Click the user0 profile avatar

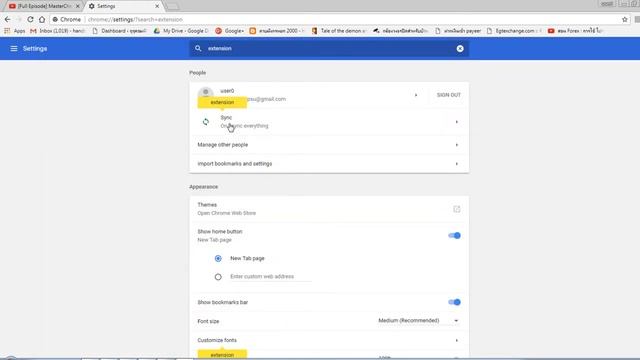click(206, 93)
